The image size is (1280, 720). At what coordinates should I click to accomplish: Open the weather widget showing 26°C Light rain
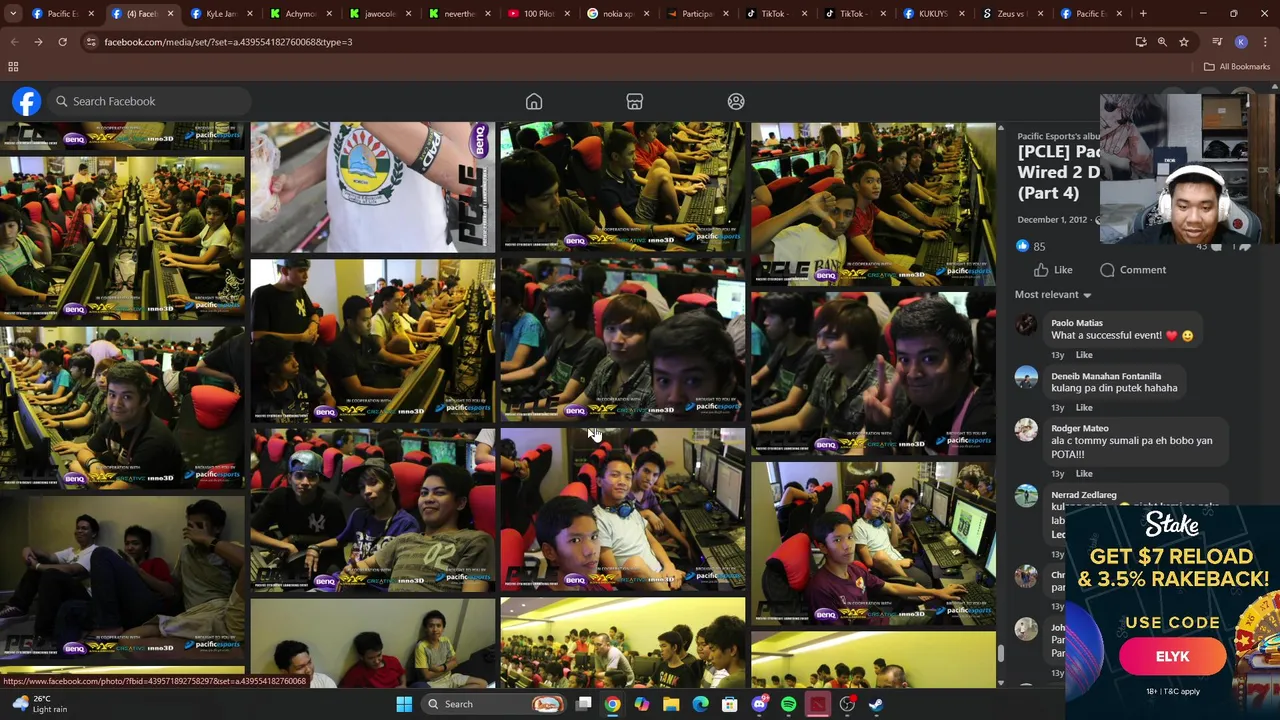coord(42,704)
